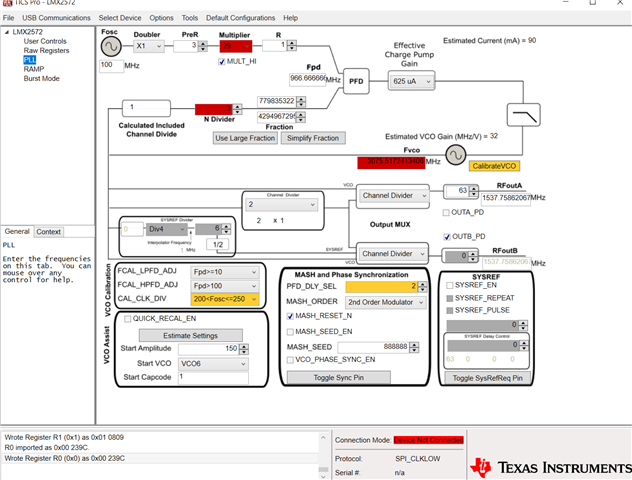Open the FCAL_LPFD_ADJ dropdown

coord(225,272)
